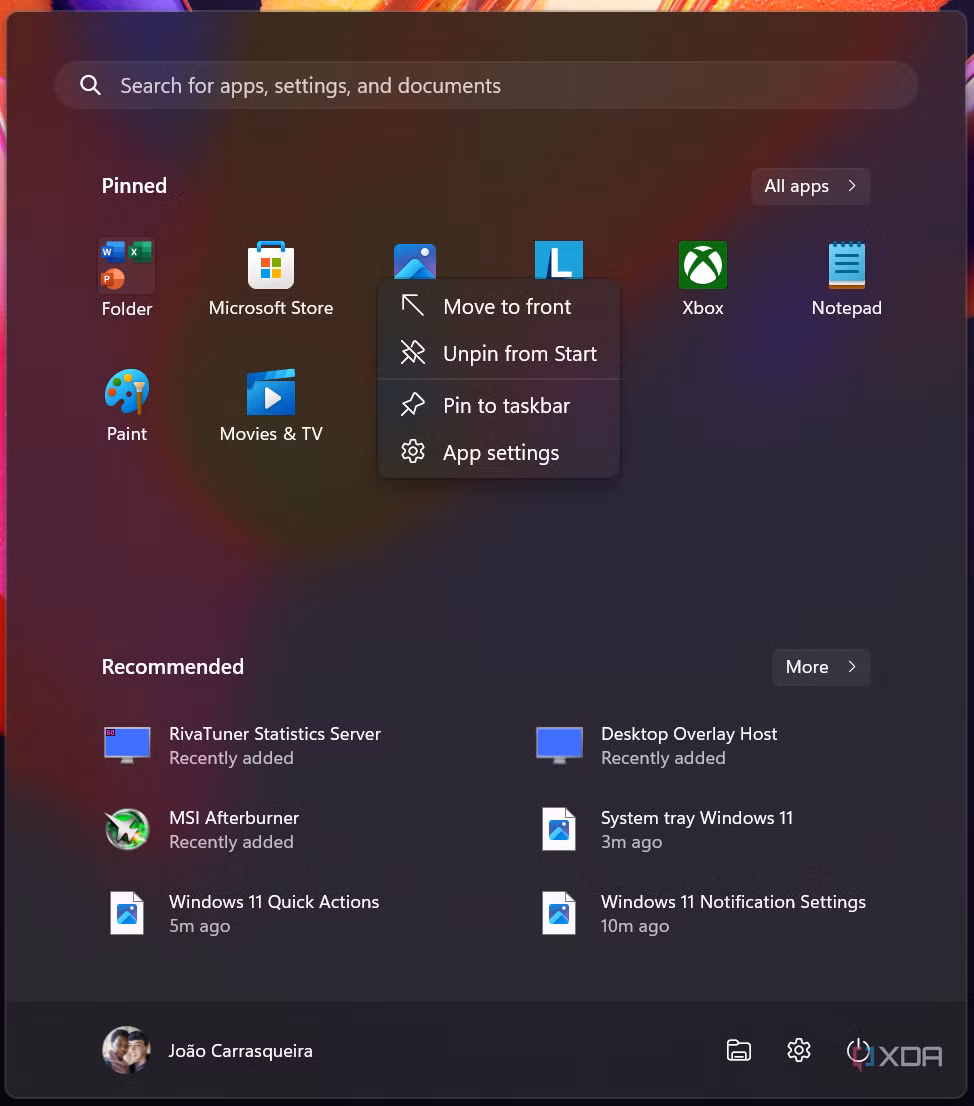Viewport: 974px width, 1106px height.
Task: Open the File Explorer icon near profile
Action: (x=738, y=1050)
